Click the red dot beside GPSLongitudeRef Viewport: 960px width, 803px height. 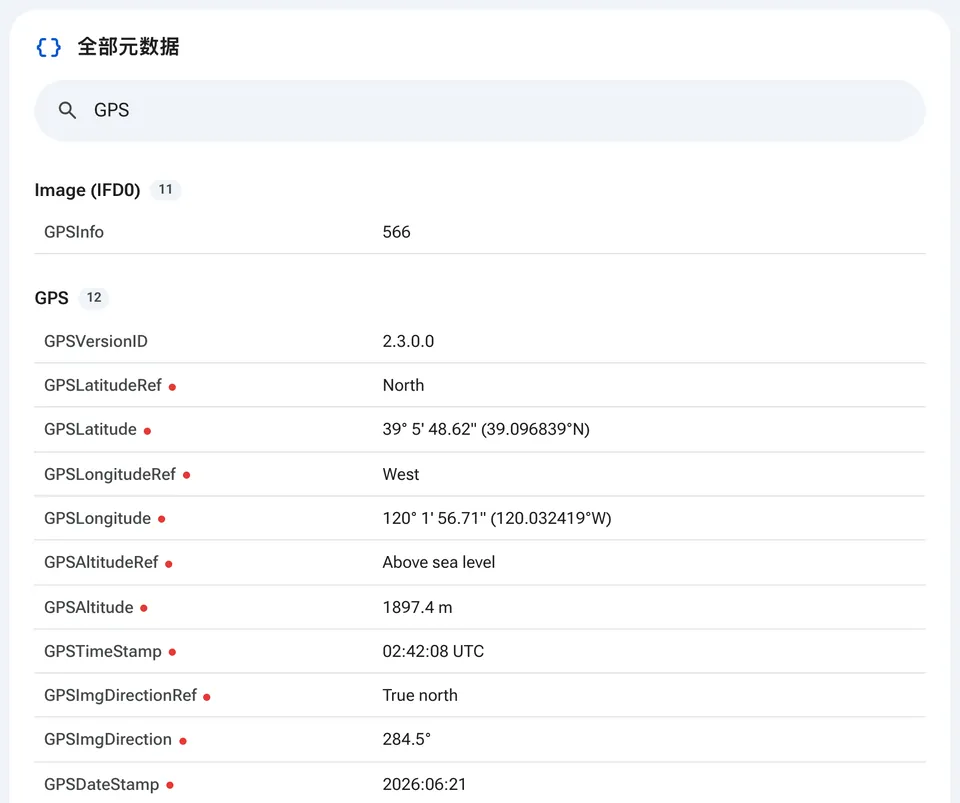point(187,475)
